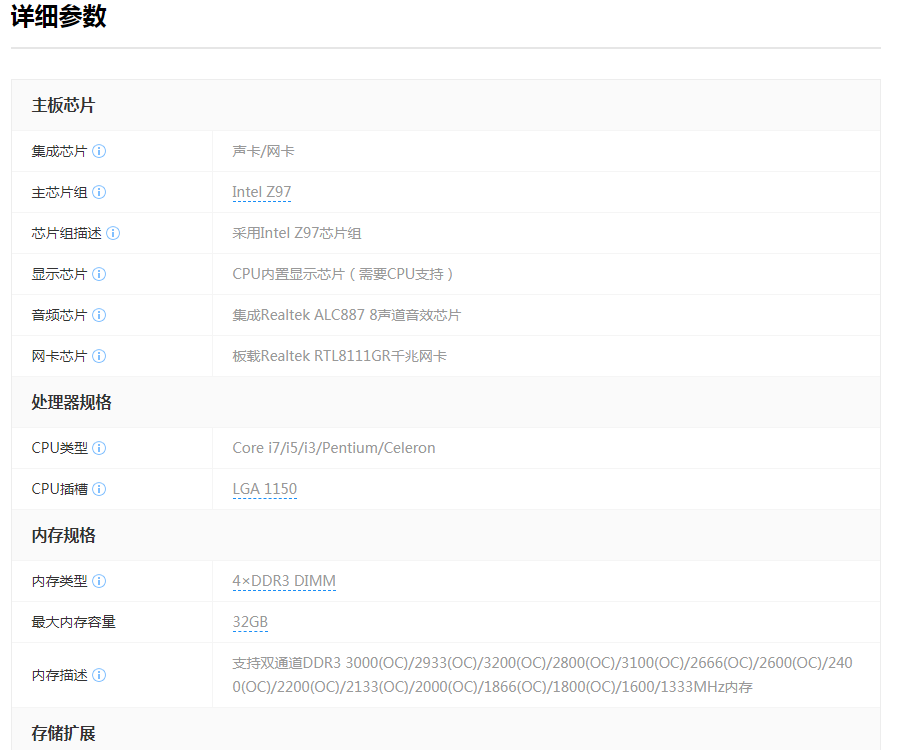Click info icon next to 内存类型
897x750 pixels.
click(99, 581)
